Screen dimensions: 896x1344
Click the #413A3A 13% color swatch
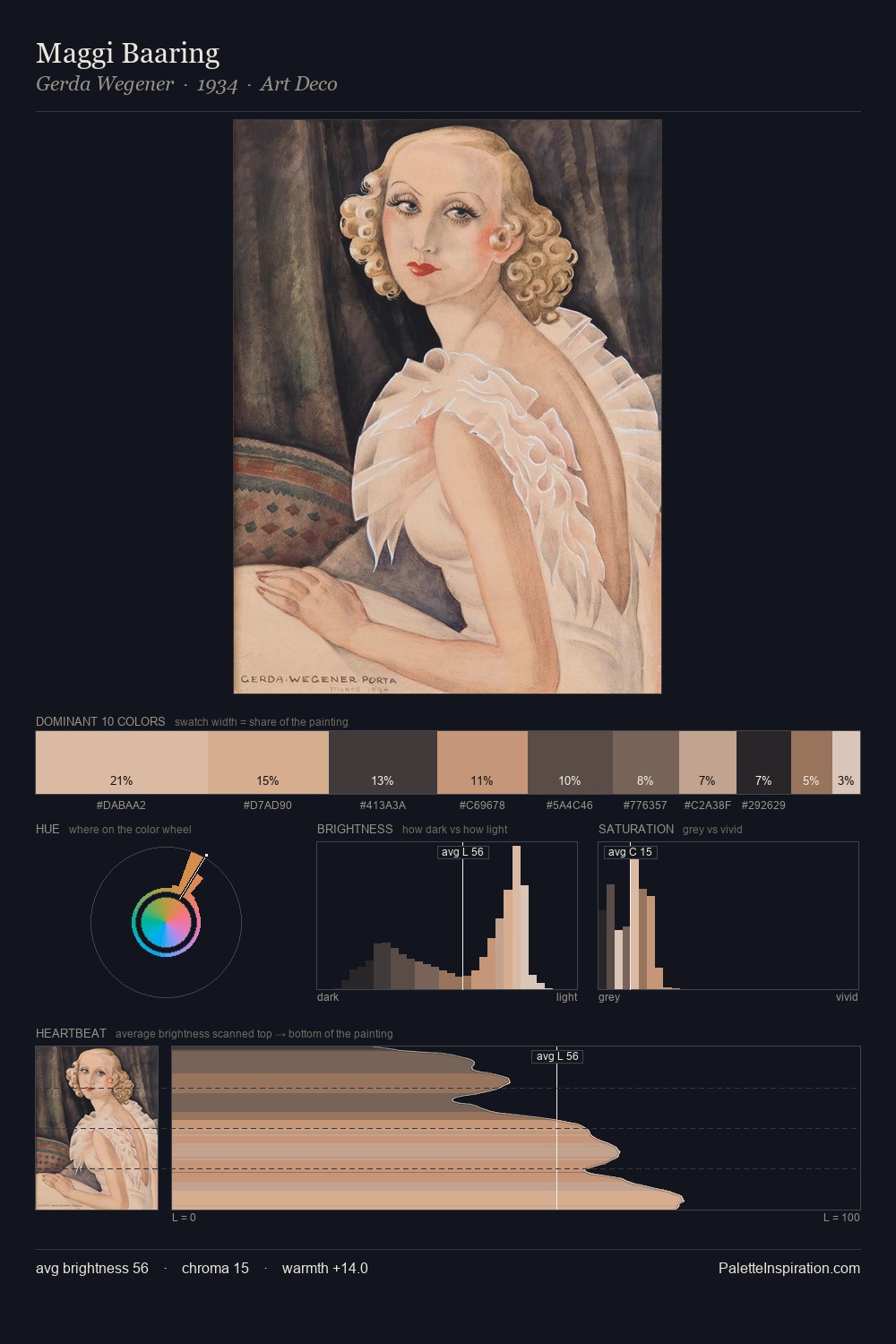[383, 762]
